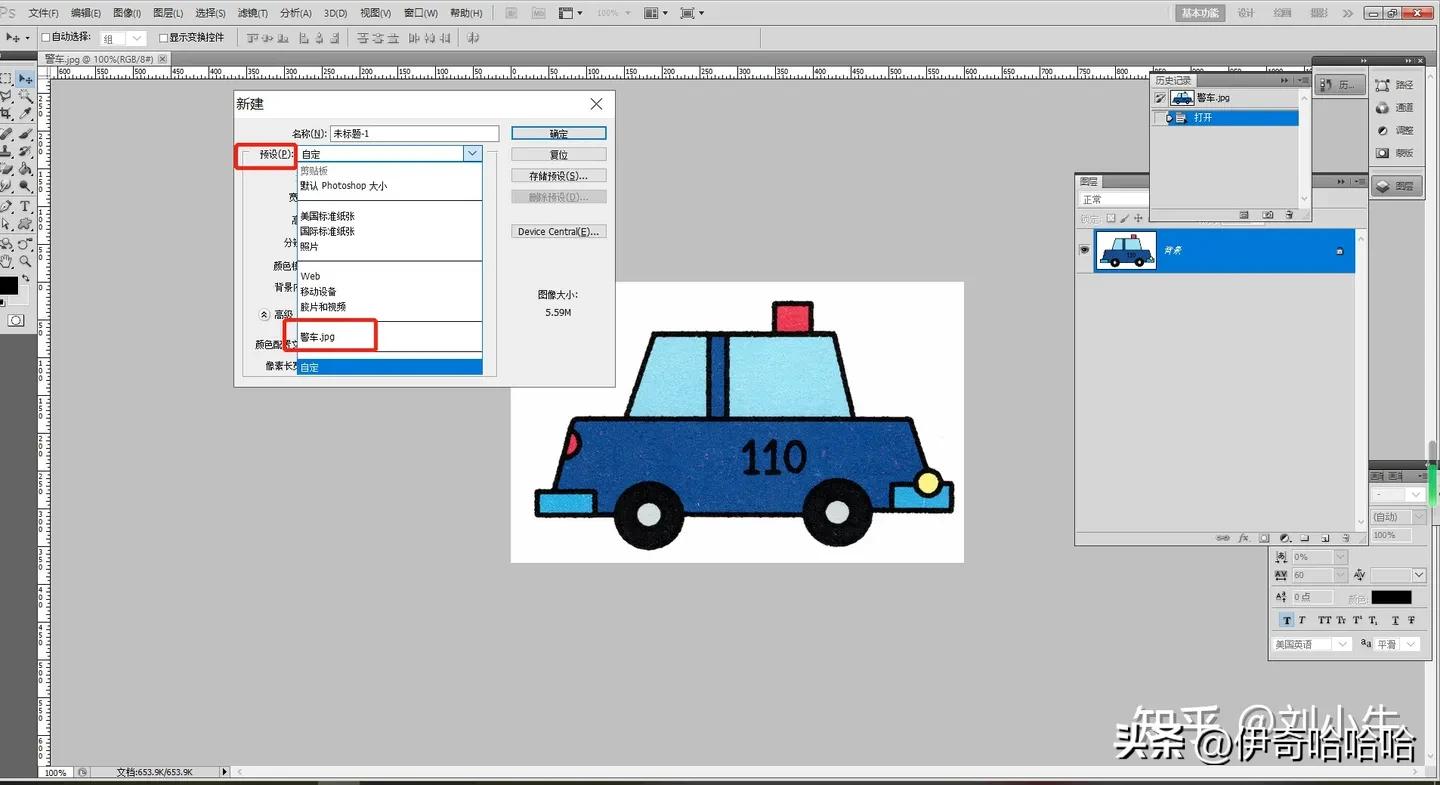The width and height of the screenshot is (1440, 785).
Task: Click the black text color swatch
Action: [1390, 597]
